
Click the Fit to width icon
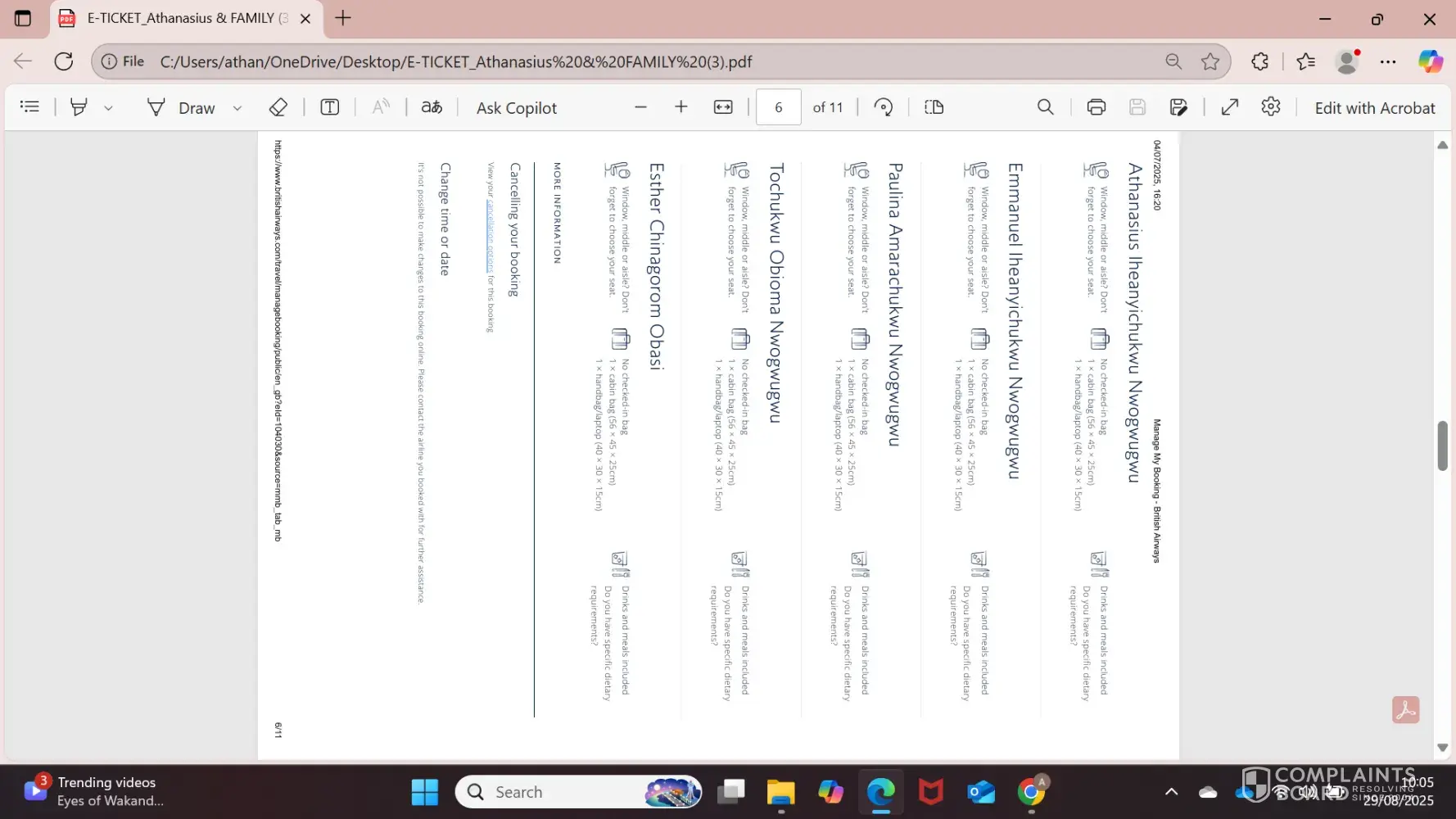(723, 107)
